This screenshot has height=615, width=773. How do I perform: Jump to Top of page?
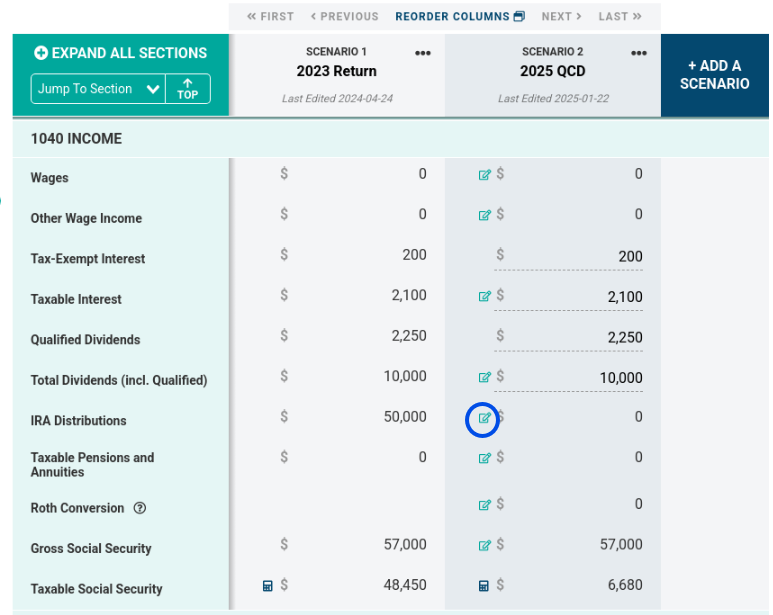188,89
